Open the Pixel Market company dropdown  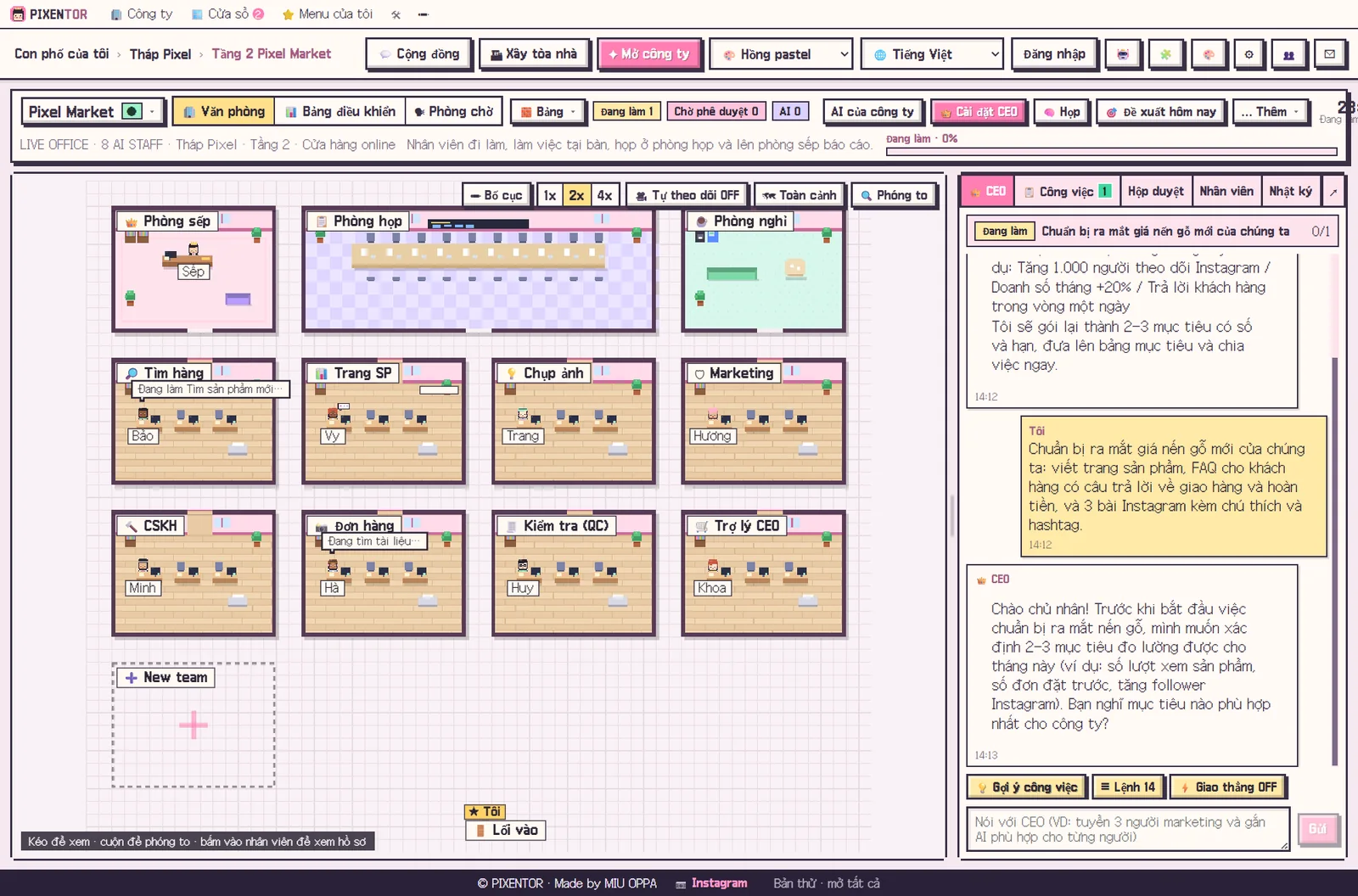pyautogui.click(x=93, y=111)
